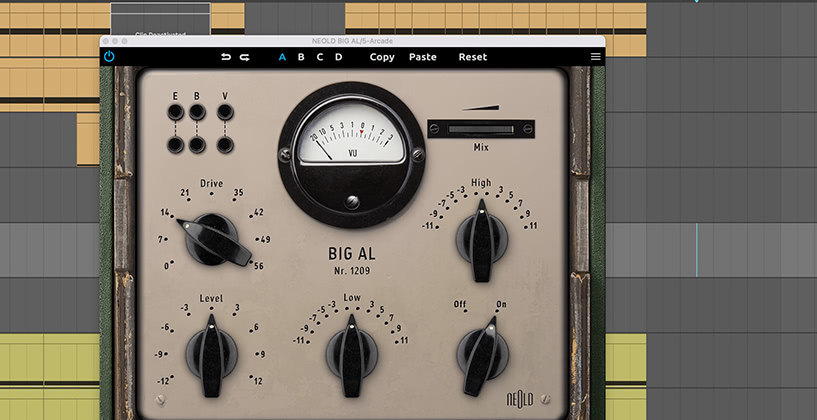
Task: Select preset slot D
Action: [x=339, y=57]
